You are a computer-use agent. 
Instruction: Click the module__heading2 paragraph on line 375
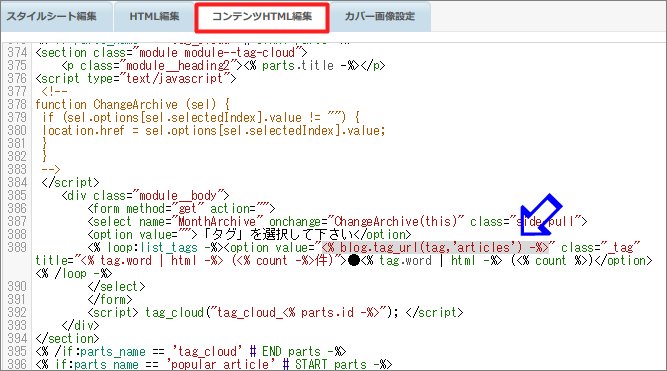click(223, 66)
